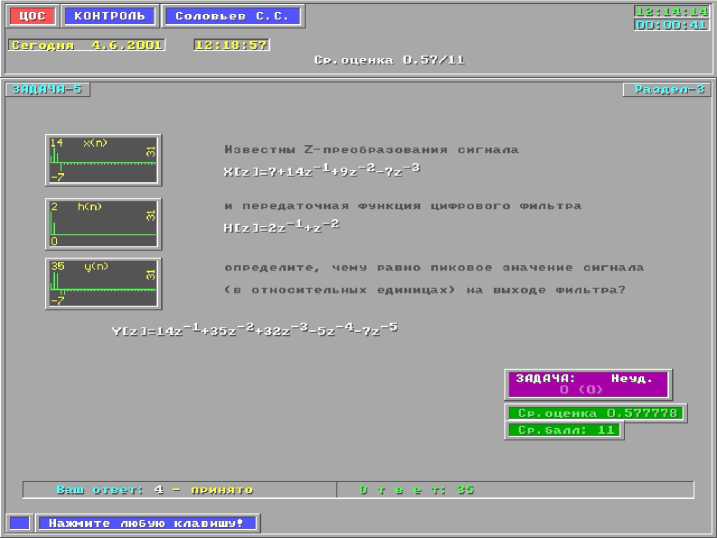Click the Y[z] result formula

(255, 329)
